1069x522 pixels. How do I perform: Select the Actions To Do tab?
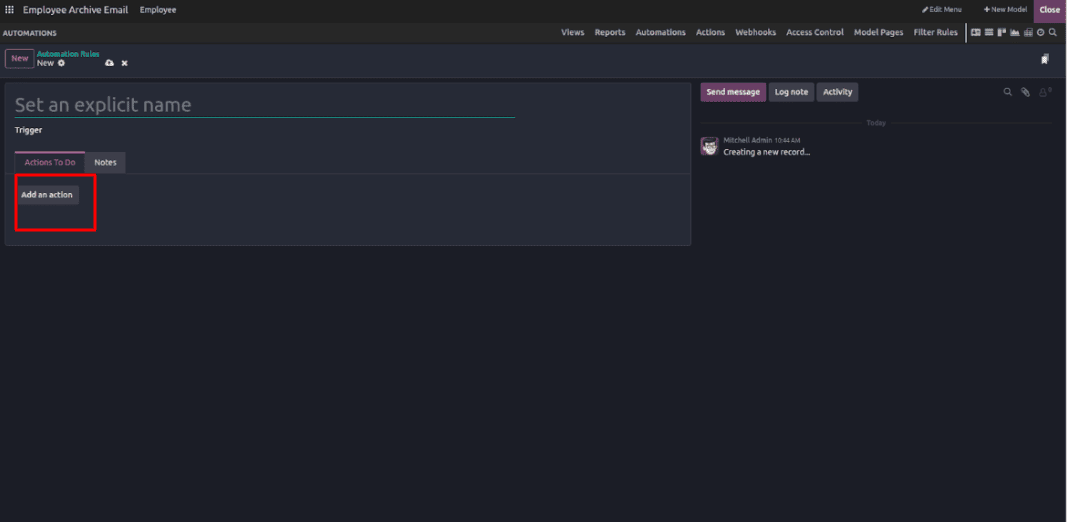point(50,162)
